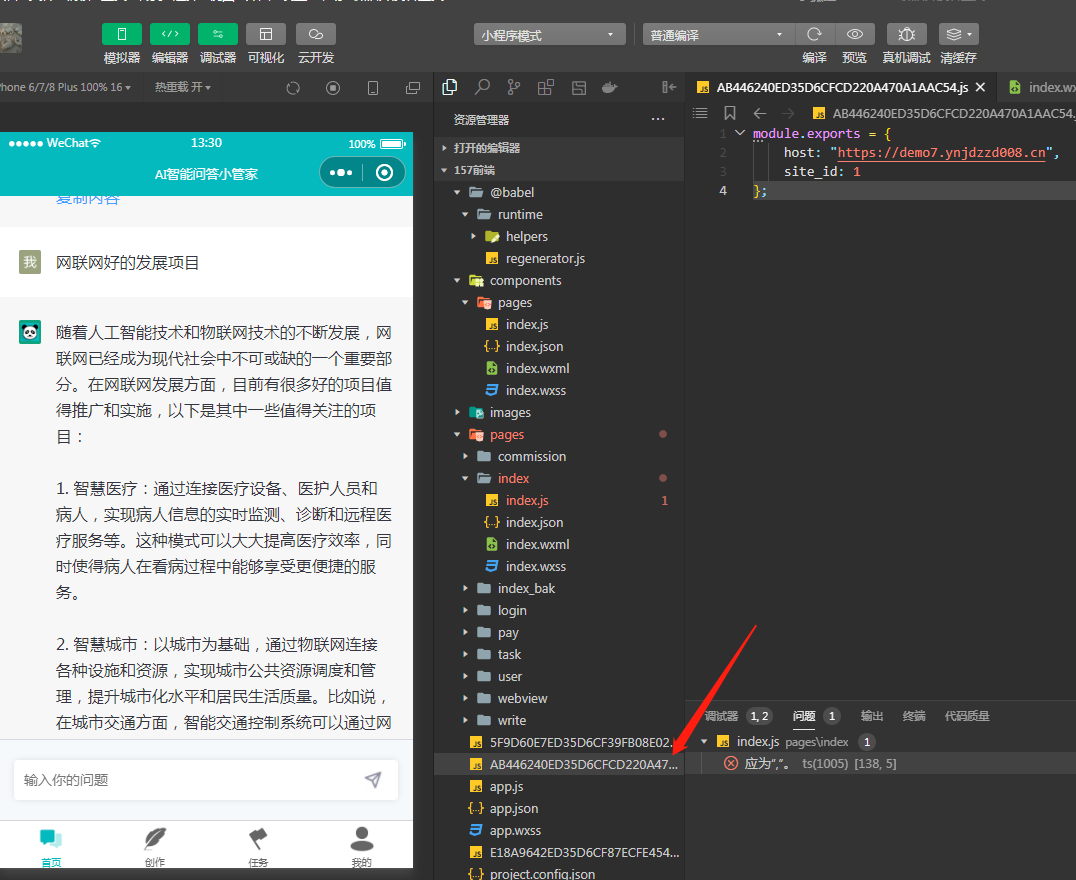The image size is (1076, 880).
Task: Open the visualization panel button
Action: point(266,34)
